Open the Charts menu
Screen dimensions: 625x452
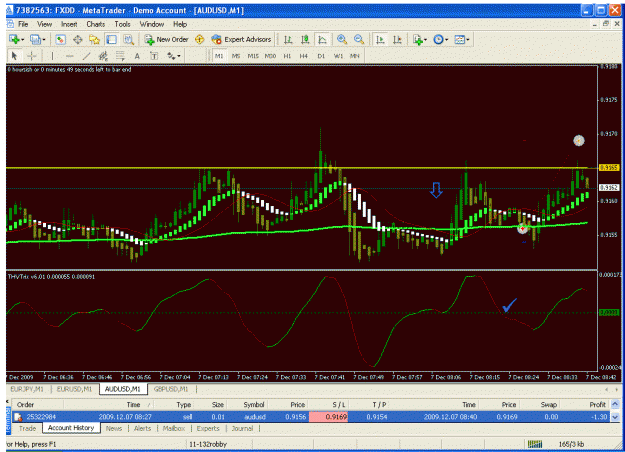click(x=96, y=24)
